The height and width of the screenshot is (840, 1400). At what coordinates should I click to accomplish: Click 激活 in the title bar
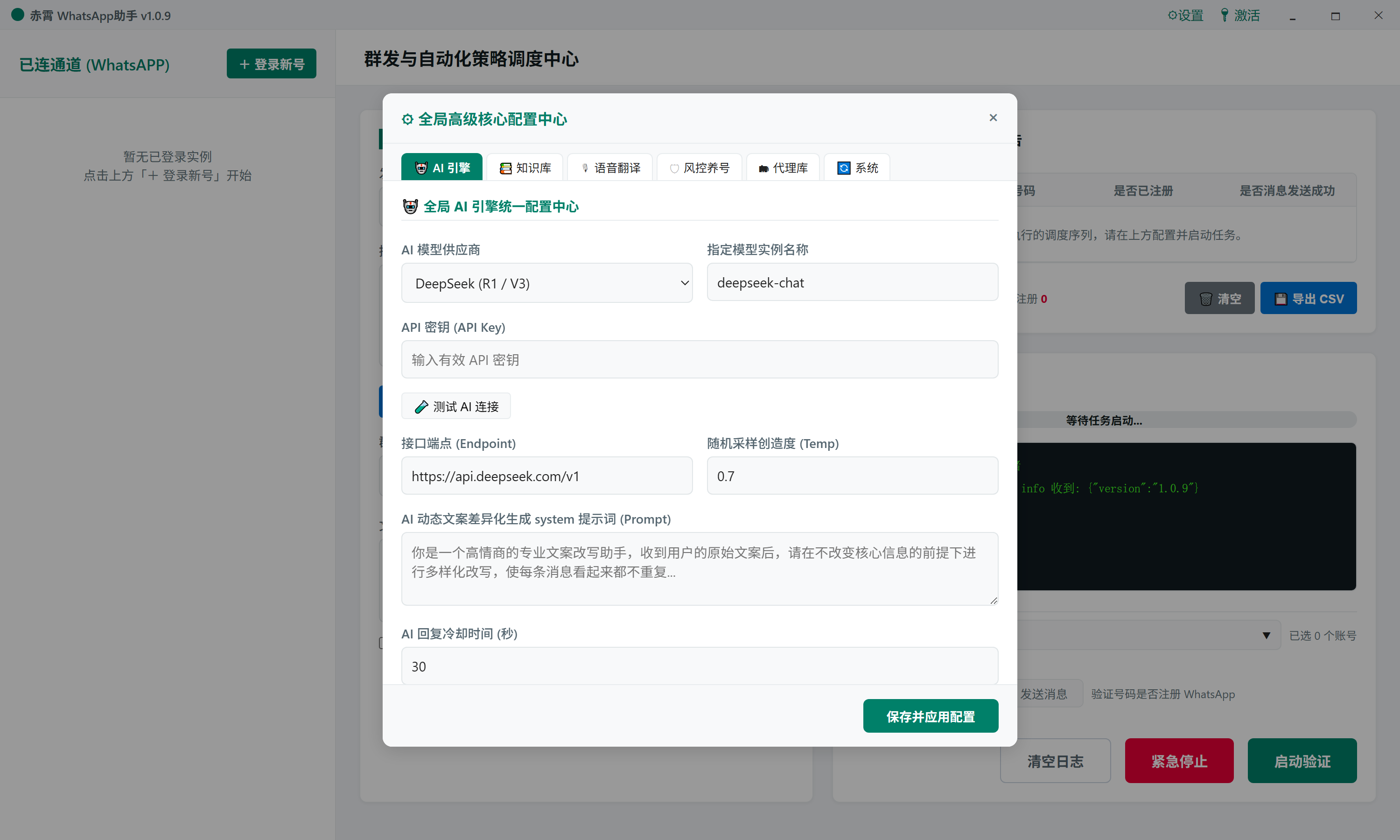(1240, 15)
